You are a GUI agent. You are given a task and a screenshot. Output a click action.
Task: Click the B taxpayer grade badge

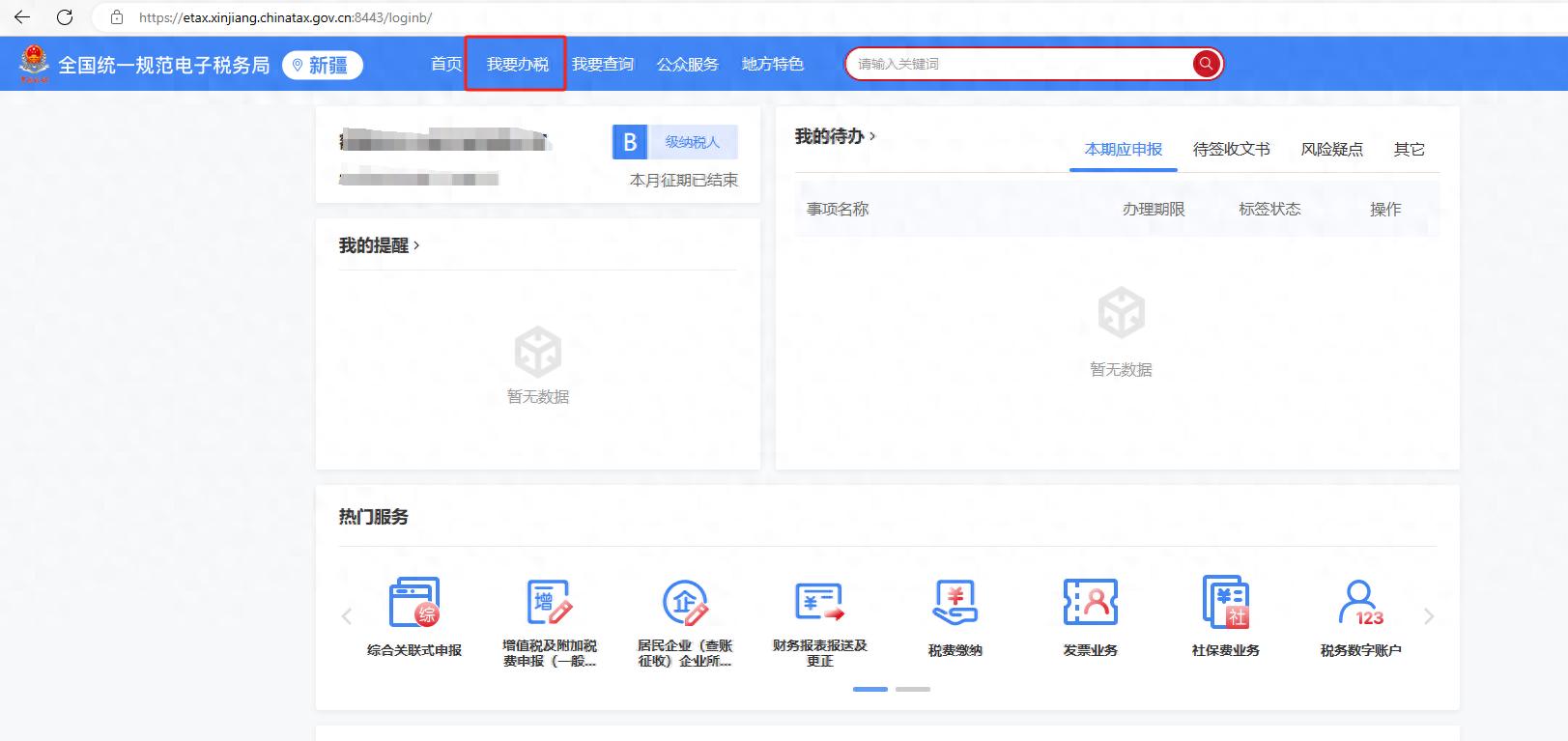(630, 142)
